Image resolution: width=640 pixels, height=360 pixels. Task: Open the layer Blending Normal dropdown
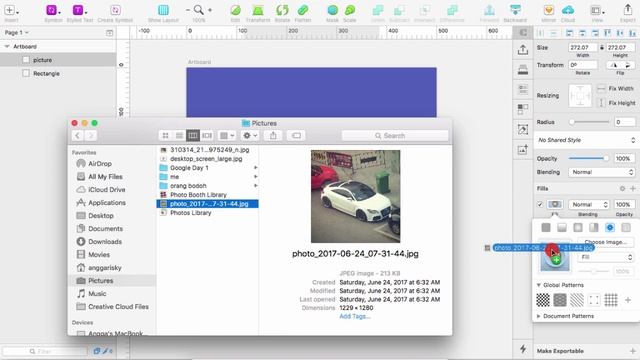602,172
